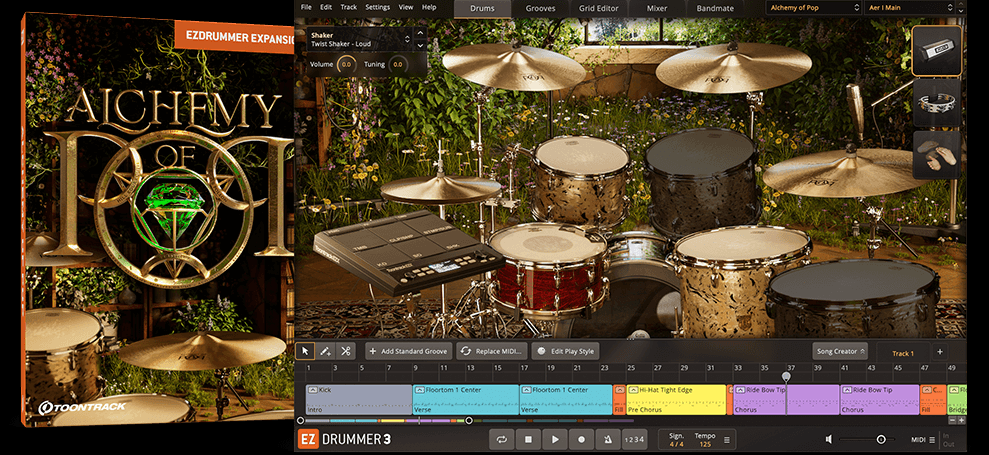
Task: Switch to the Mixer tab
Action: (657, 8)
